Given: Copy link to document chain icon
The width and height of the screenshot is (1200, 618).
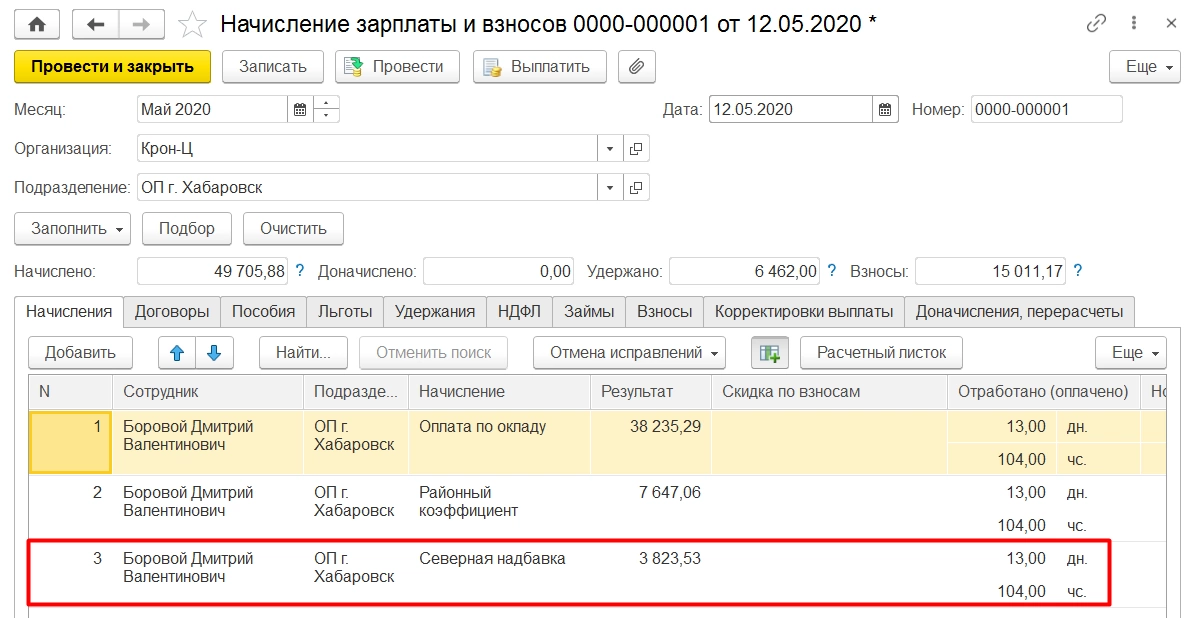Looking at the screenshot, I should (x=1096, y=23).
